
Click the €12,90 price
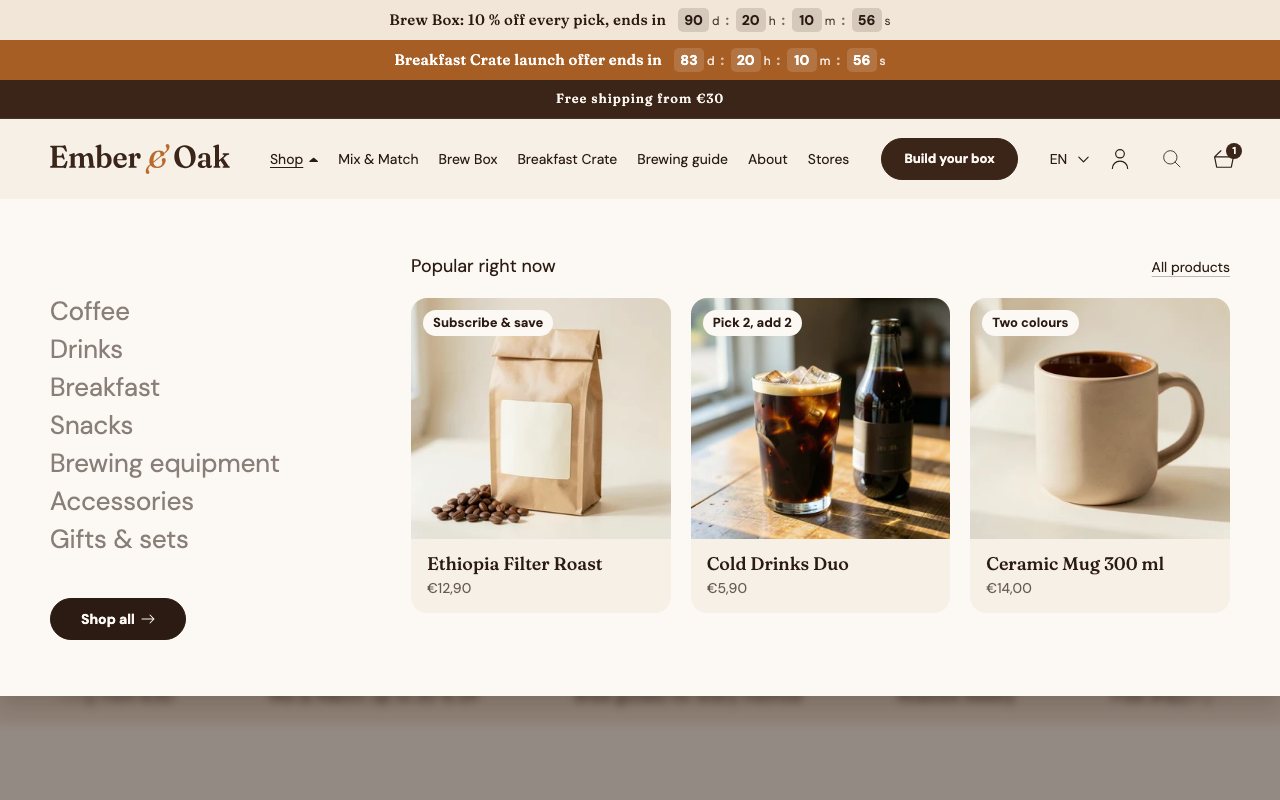click(449, 588)
